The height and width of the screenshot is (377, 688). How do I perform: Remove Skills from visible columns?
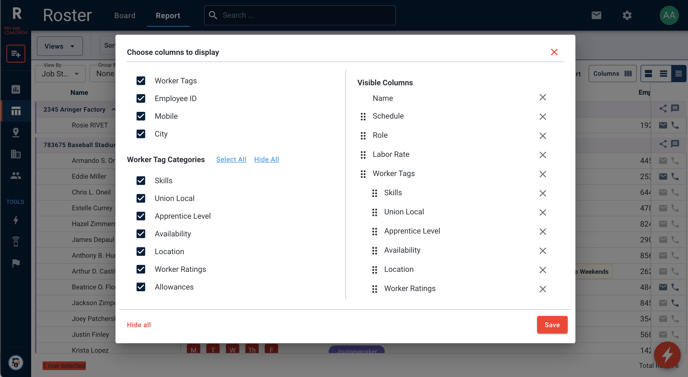point(542,194)
